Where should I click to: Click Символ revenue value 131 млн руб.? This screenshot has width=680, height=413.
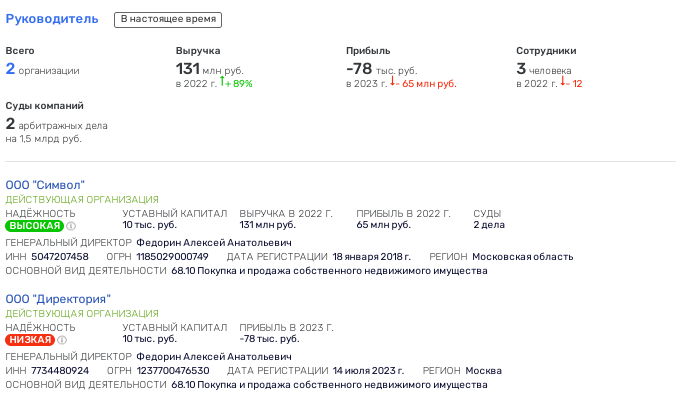[268, 225]
